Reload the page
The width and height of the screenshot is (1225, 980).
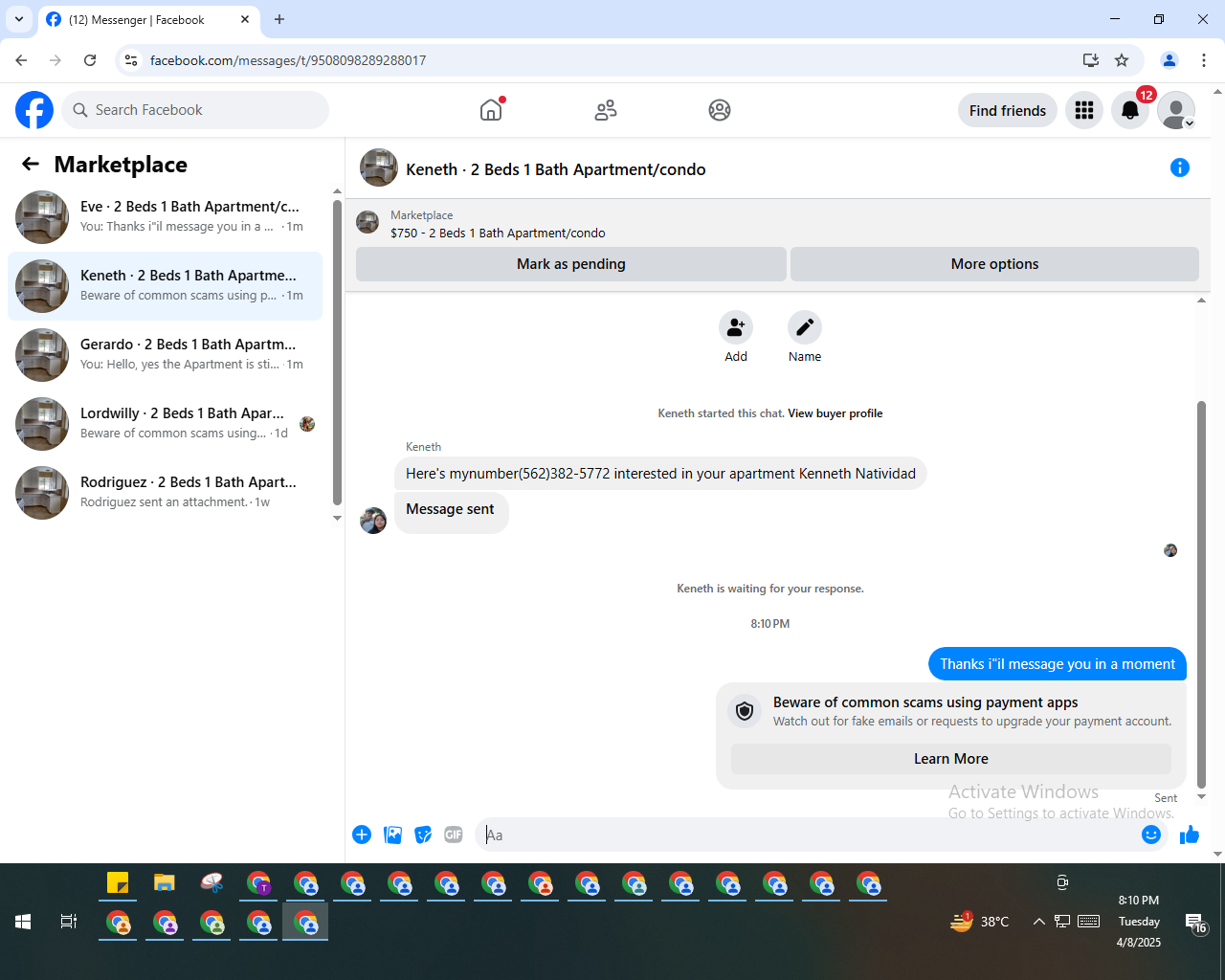pos(90,60)
